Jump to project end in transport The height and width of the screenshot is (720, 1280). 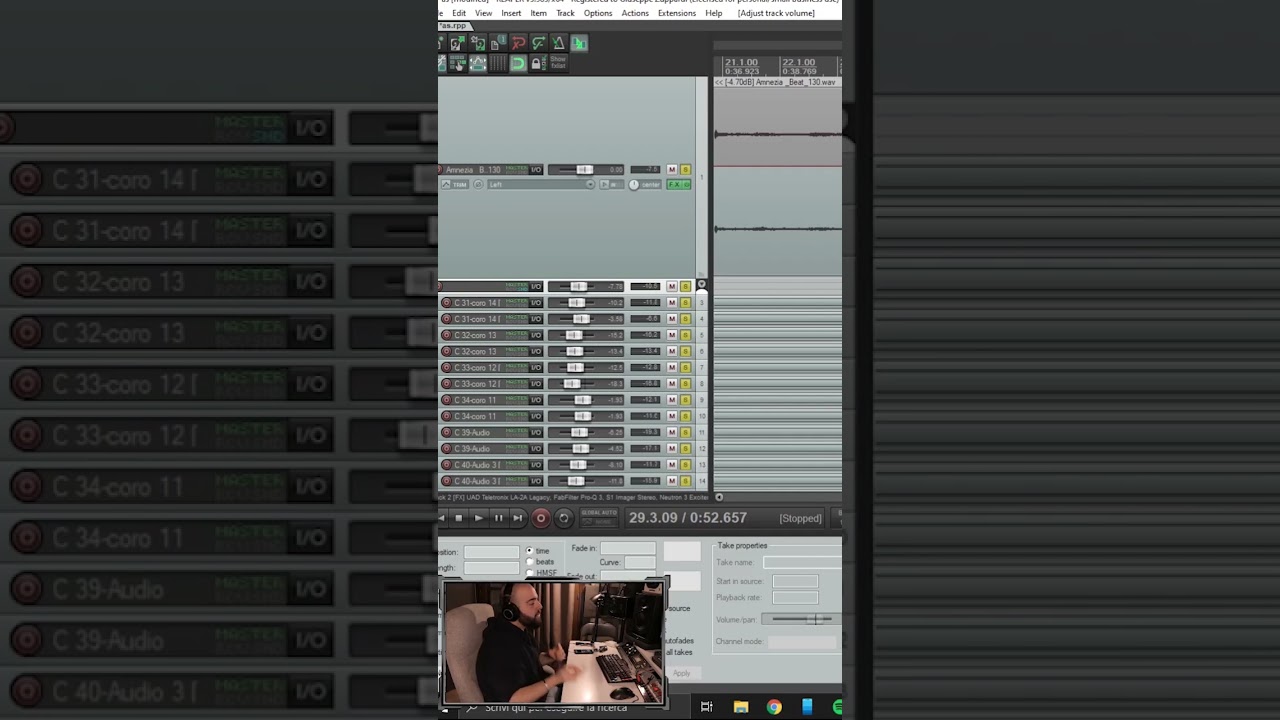click(x=517, y=518)
